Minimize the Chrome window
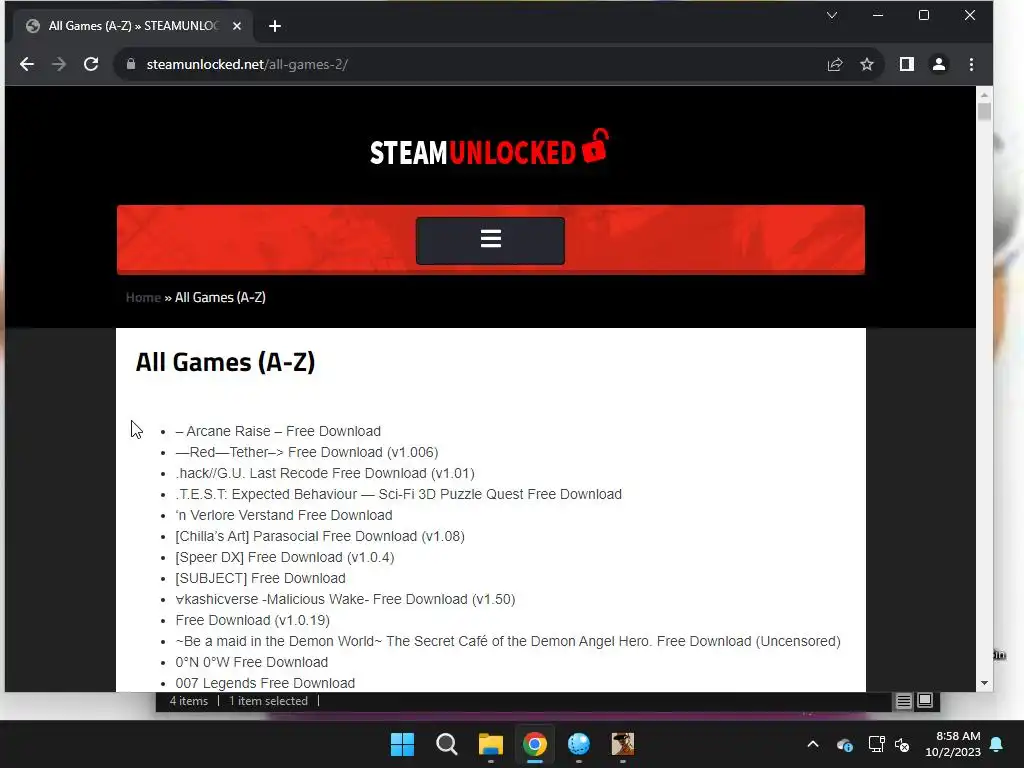Screen dimensions: 1024x768 (x=878, y=15)
